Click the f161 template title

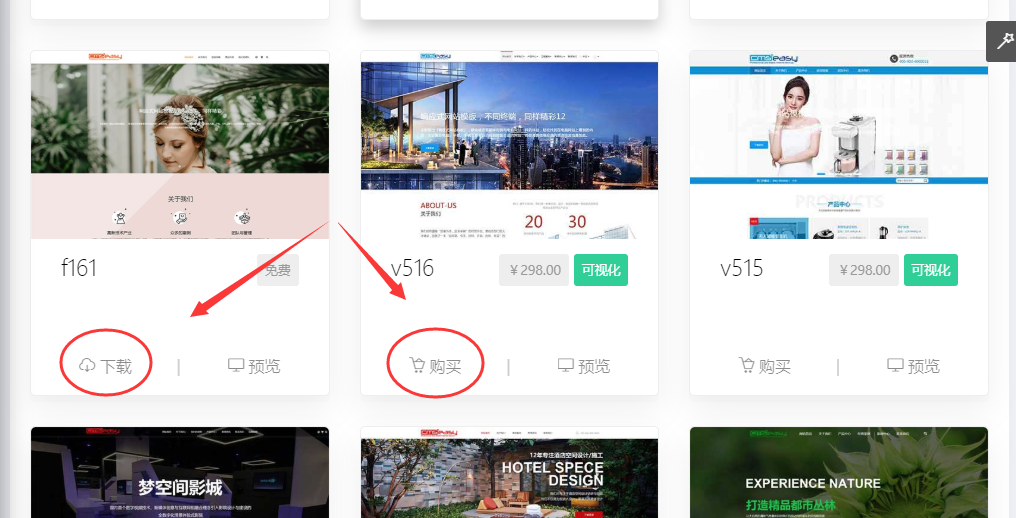tap(79, 269)
